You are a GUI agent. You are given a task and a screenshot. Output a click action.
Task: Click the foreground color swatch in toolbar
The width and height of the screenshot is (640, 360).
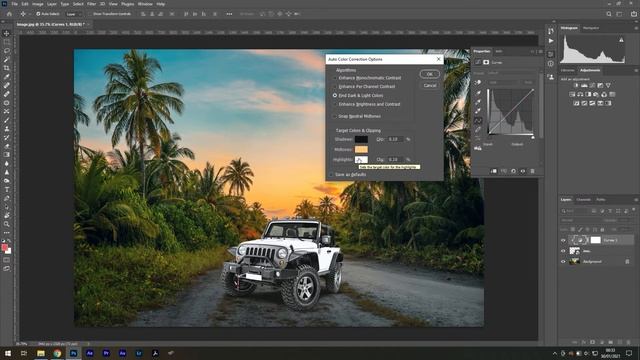[5, 247]
